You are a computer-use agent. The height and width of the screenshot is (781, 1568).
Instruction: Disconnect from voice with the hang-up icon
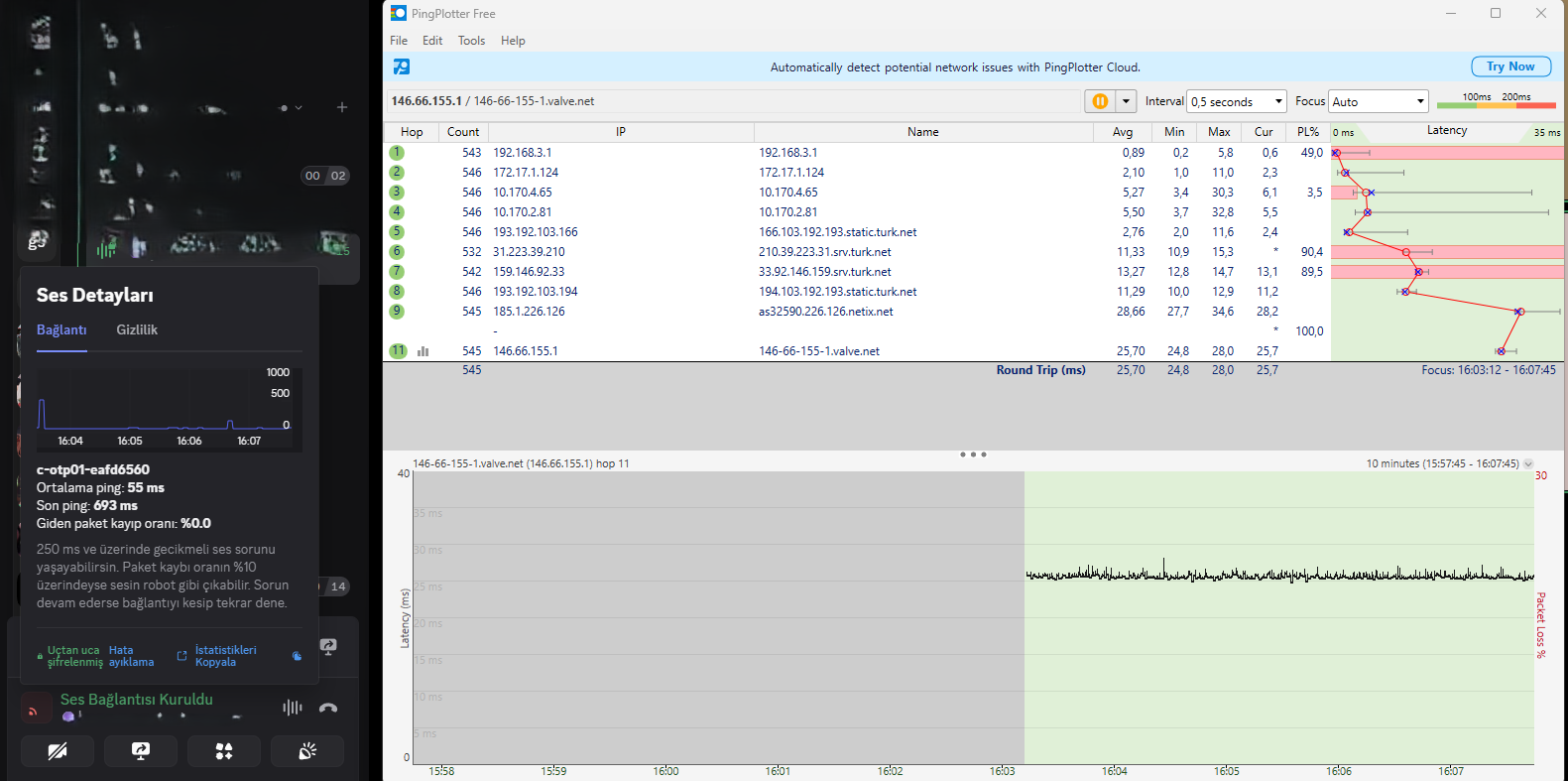328,708
